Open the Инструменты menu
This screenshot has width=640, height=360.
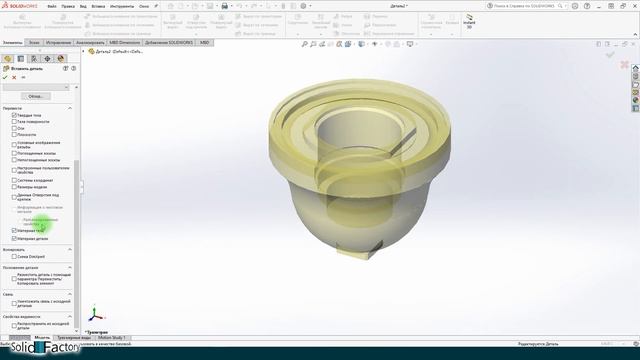click(122, 7)
